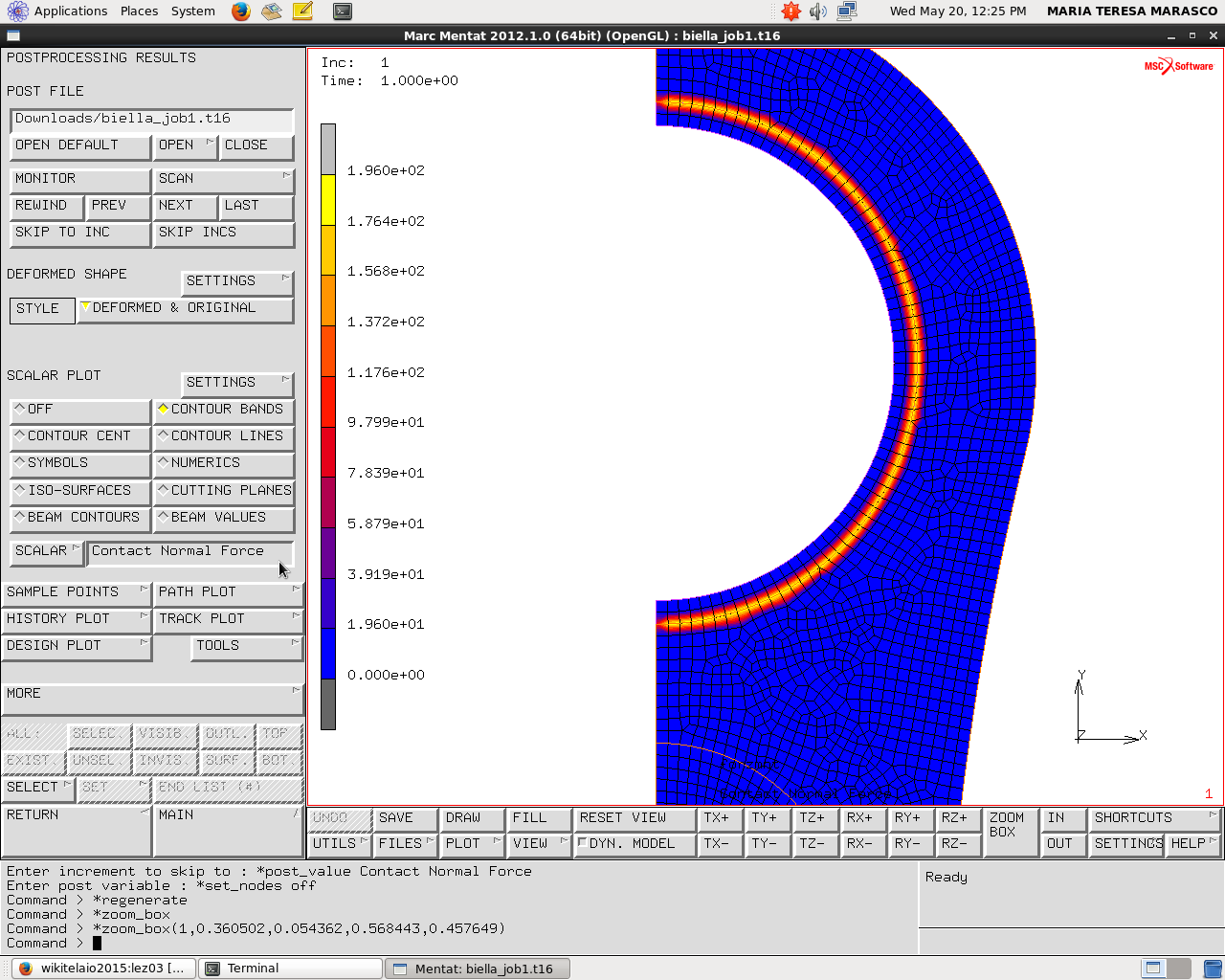The height and width of the screenshot is (980, 1225).
Task: Open the HISTORY PLOT submenu
Action: click(x=77, y=619)
